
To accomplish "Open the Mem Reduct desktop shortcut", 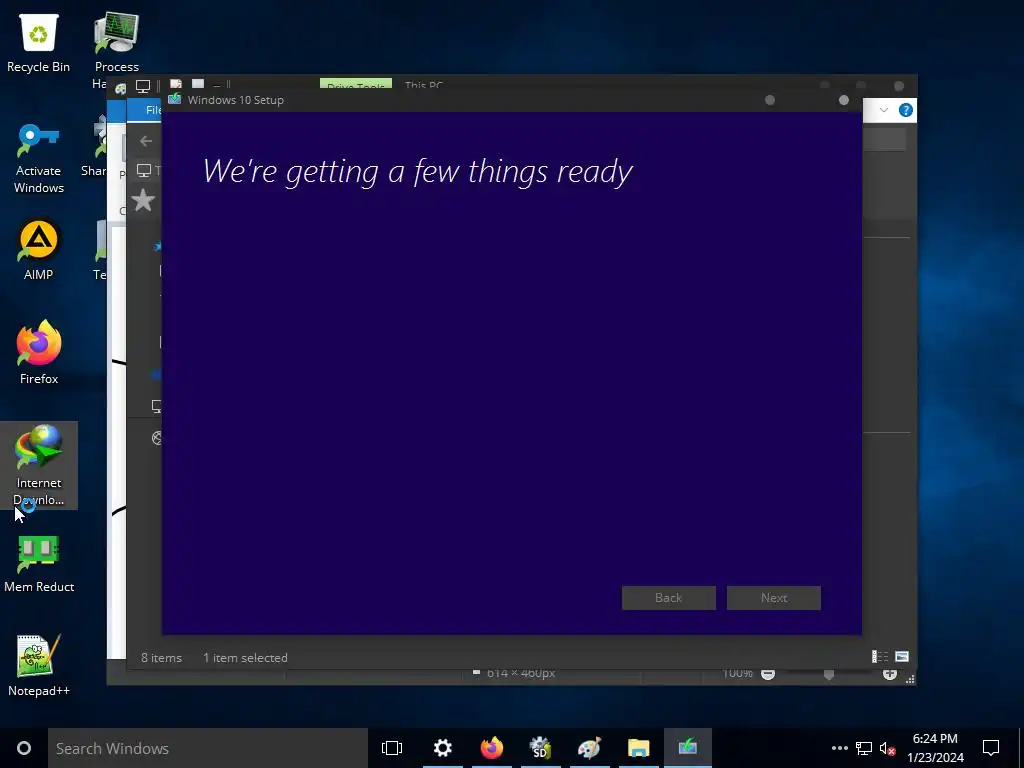I will pyautogui.click(x=39, y=564).
